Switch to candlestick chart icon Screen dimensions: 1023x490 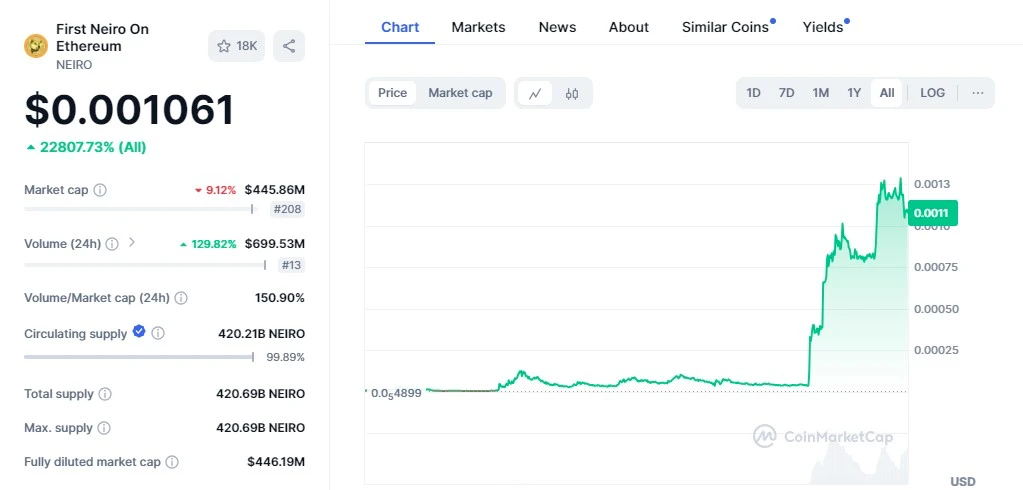point(572,93)
